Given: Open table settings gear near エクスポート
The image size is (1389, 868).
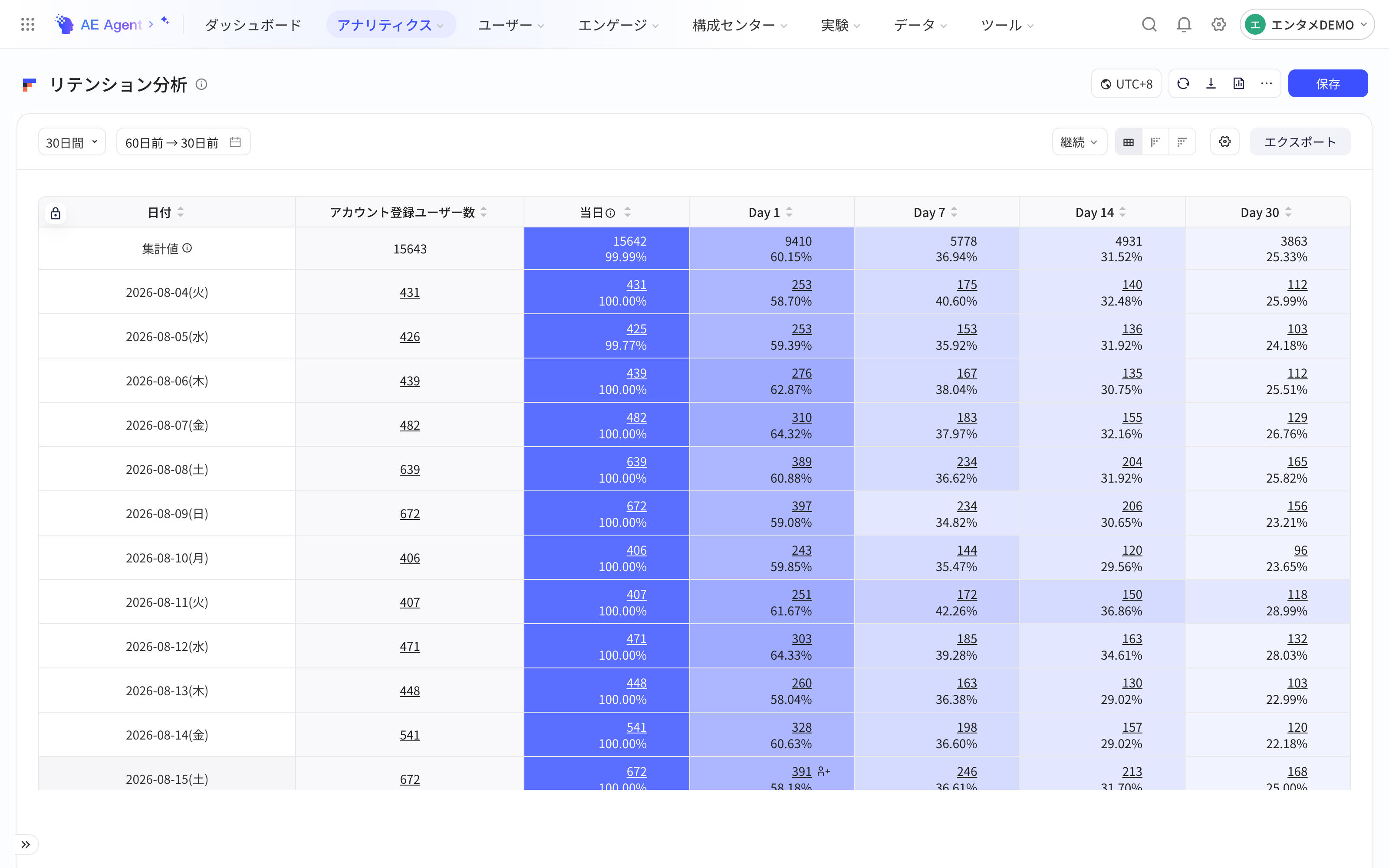Looking at the screenshot, I should 1225,142.
